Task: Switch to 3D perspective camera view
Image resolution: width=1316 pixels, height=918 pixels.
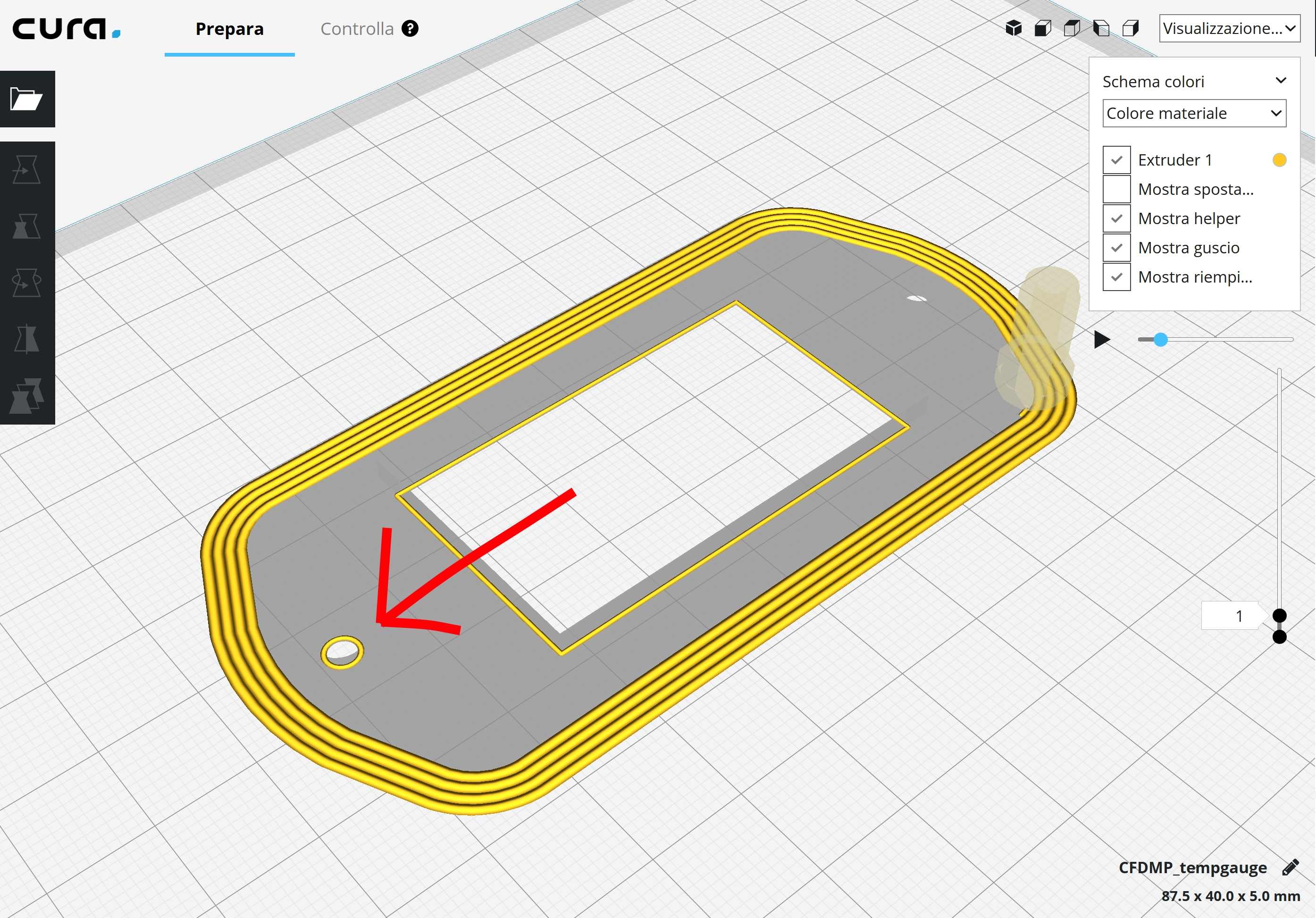Action: [1014, 28]
